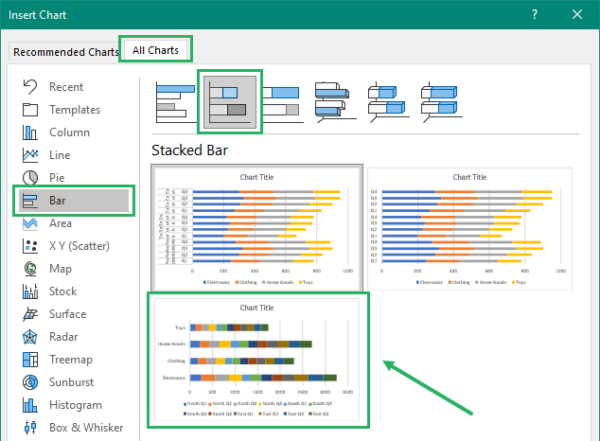Choose the Stacked Bar subtype icon
Screen dimensions: 600x441
coord(231,101)
